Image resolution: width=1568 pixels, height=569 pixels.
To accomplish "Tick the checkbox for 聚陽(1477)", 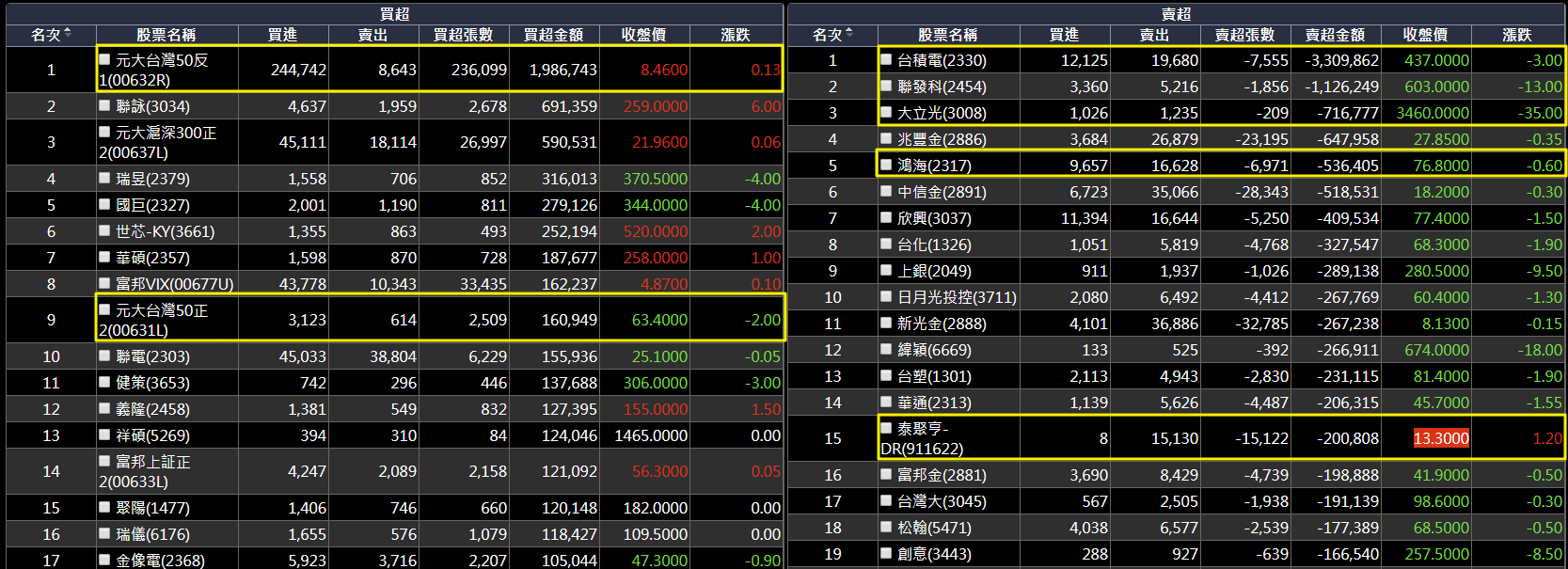I will (105, 507).
